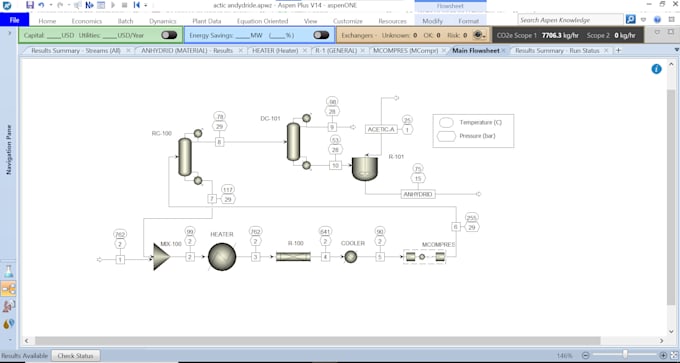Image resolution: width=680 pixels, height=363 pixels.
Task: Save the simulation file
Action: click(x=29, y=5)
